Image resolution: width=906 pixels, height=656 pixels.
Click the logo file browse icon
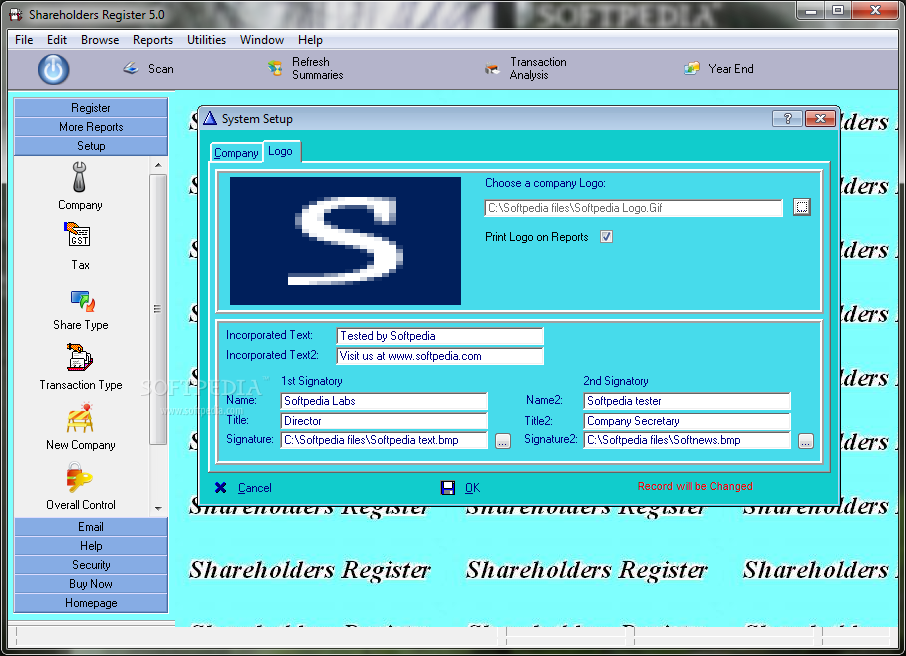(x=801, y=207)
